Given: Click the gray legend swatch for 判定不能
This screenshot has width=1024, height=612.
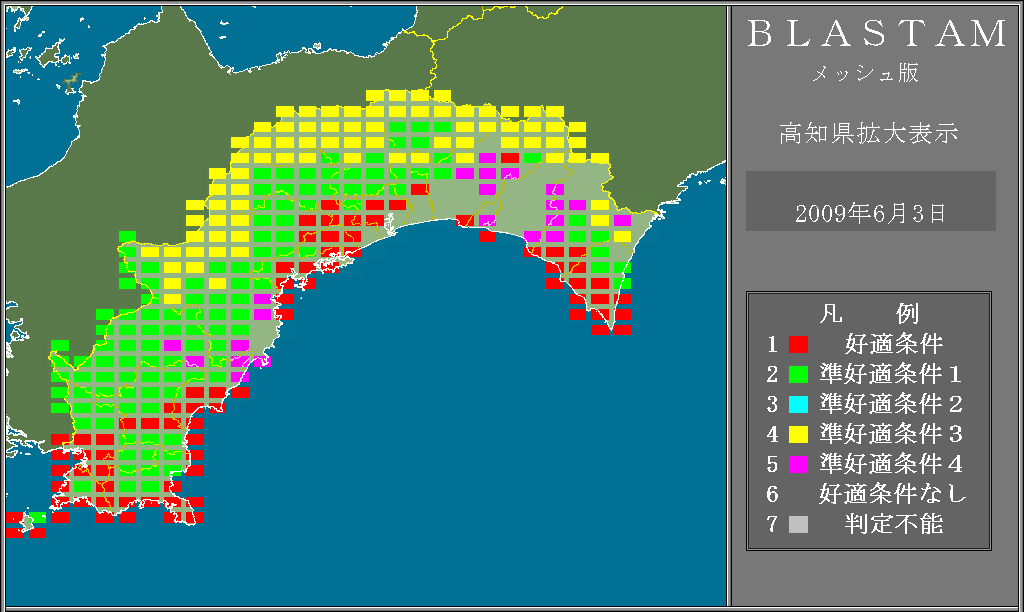Looking at the screenshot, I should (798, 524).
